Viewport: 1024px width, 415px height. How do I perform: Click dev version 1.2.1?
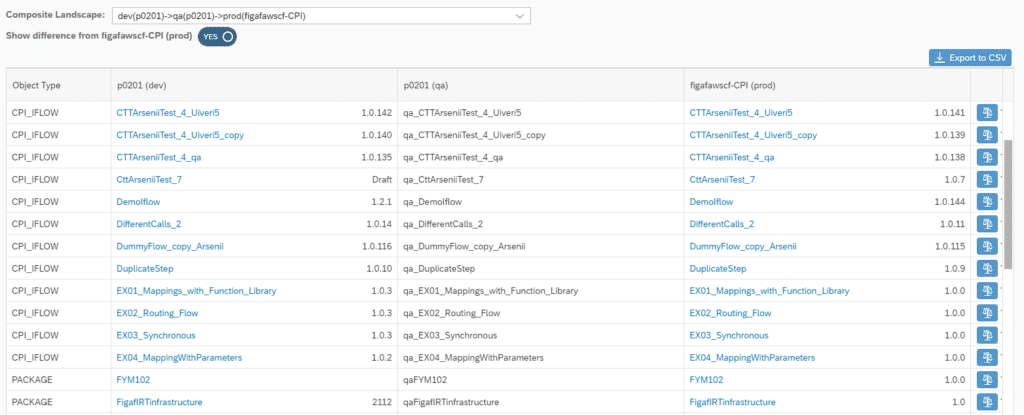(x=381, y=202)
